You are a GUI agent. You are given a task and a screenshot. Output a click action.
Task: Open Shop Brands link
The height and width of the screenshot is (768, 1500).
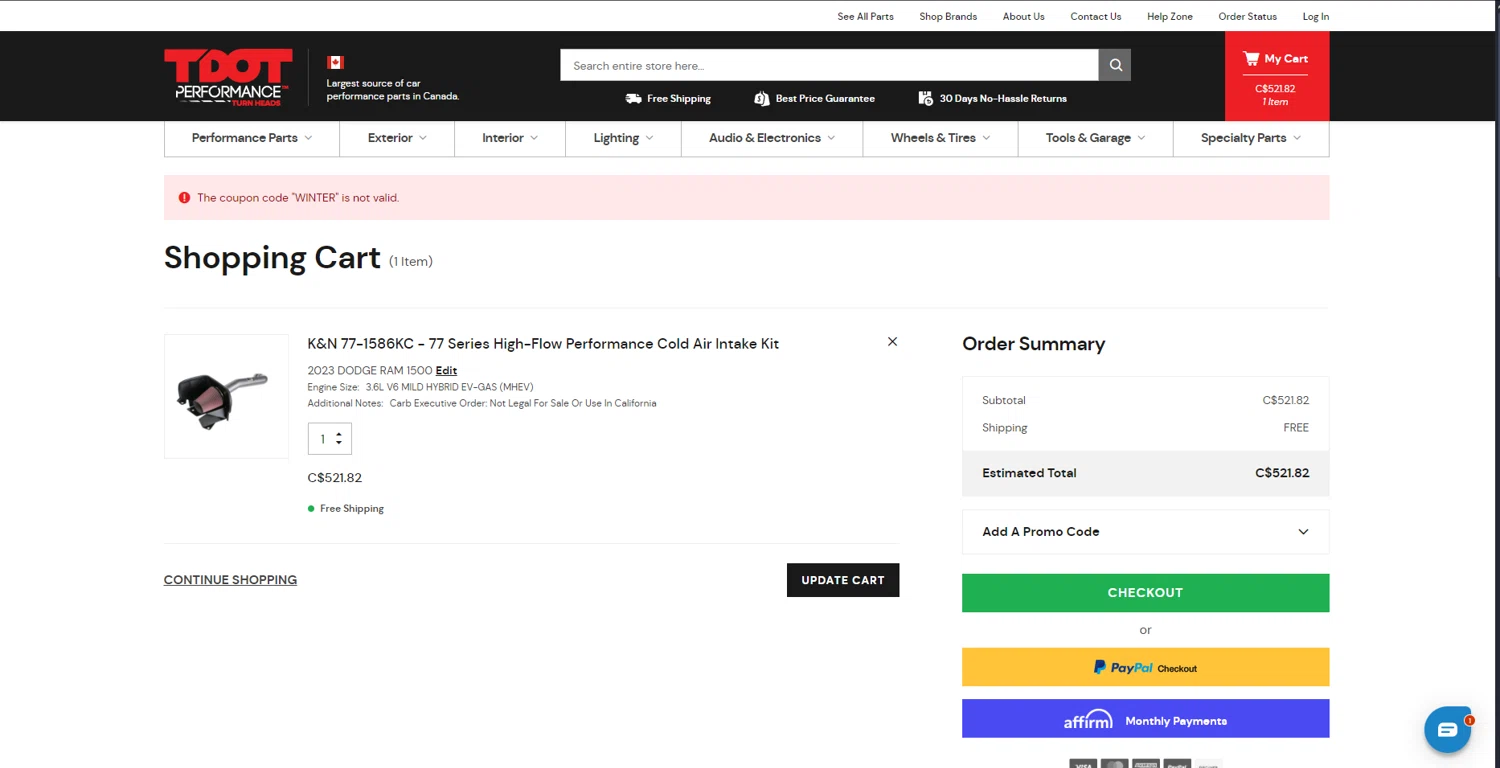coord(948,16)
